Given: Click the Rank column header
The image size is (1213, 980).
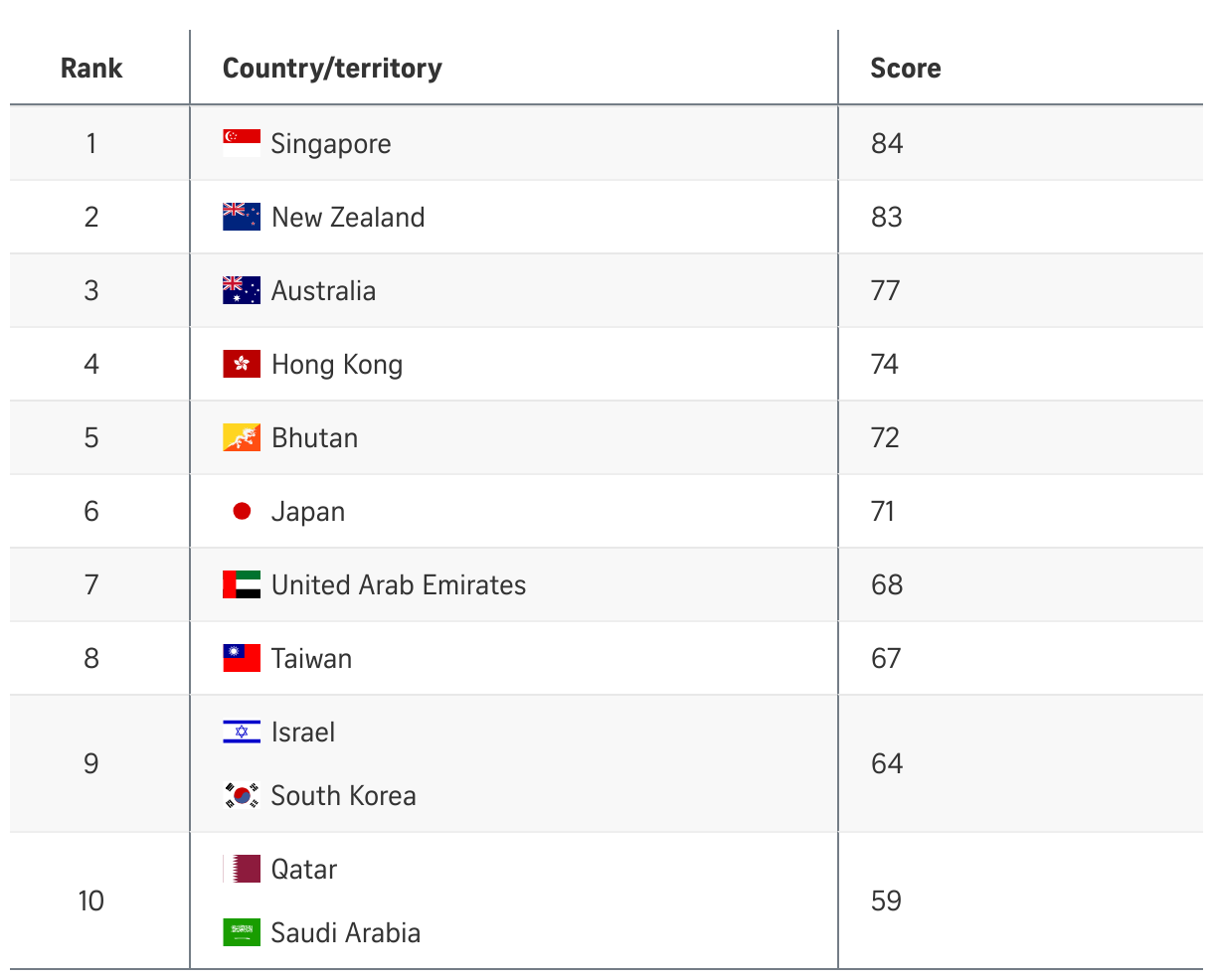Looking at the screenshot, I should 91,68.
